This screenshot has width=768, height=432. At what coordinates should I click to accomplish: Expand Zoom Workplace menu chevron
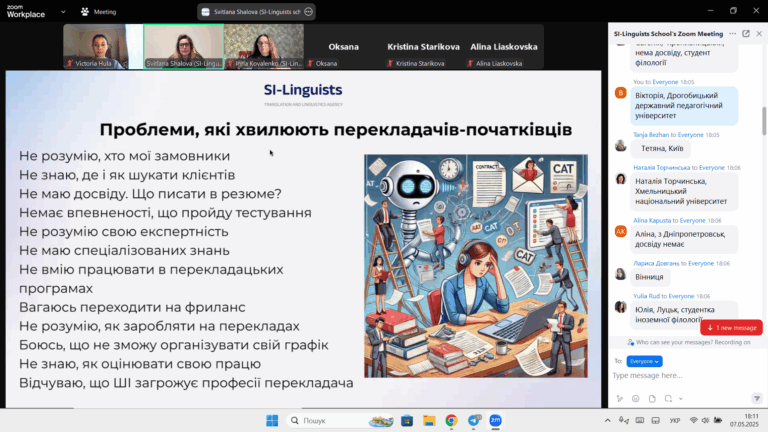tap(61, 11)
